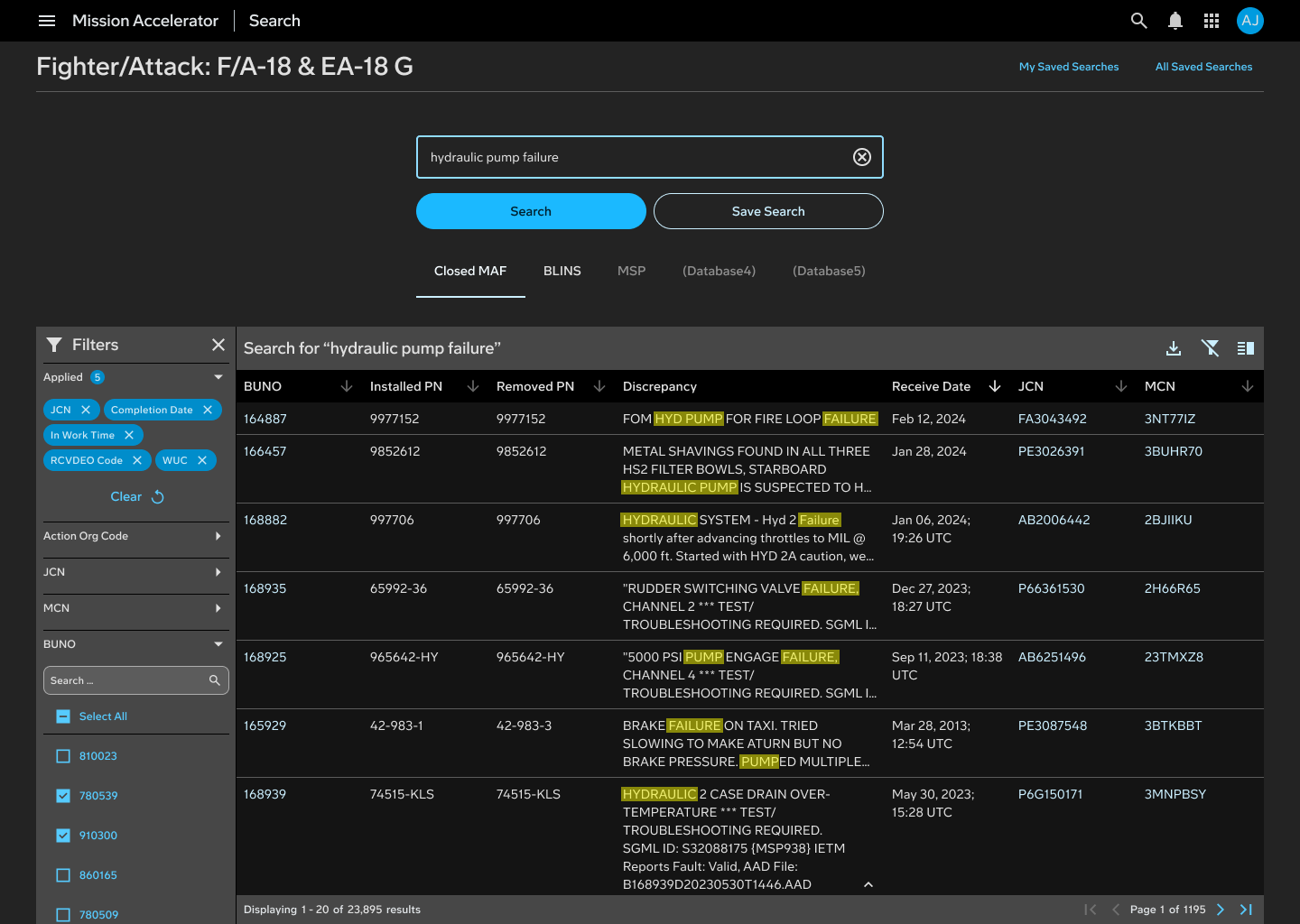Go to the previous results page
Screen dimensions: 1300x924
click(x=1116, y=910)
